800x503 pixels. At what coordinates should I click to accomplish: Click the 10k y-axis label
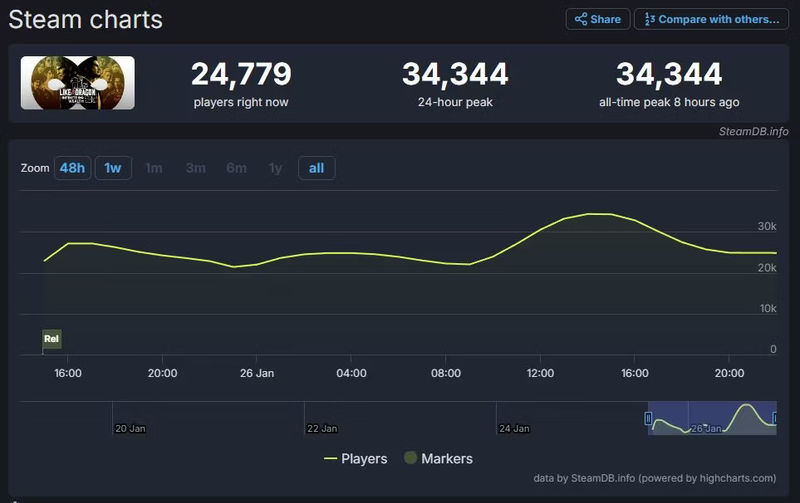pyautogui.click(x=768, y=308)
